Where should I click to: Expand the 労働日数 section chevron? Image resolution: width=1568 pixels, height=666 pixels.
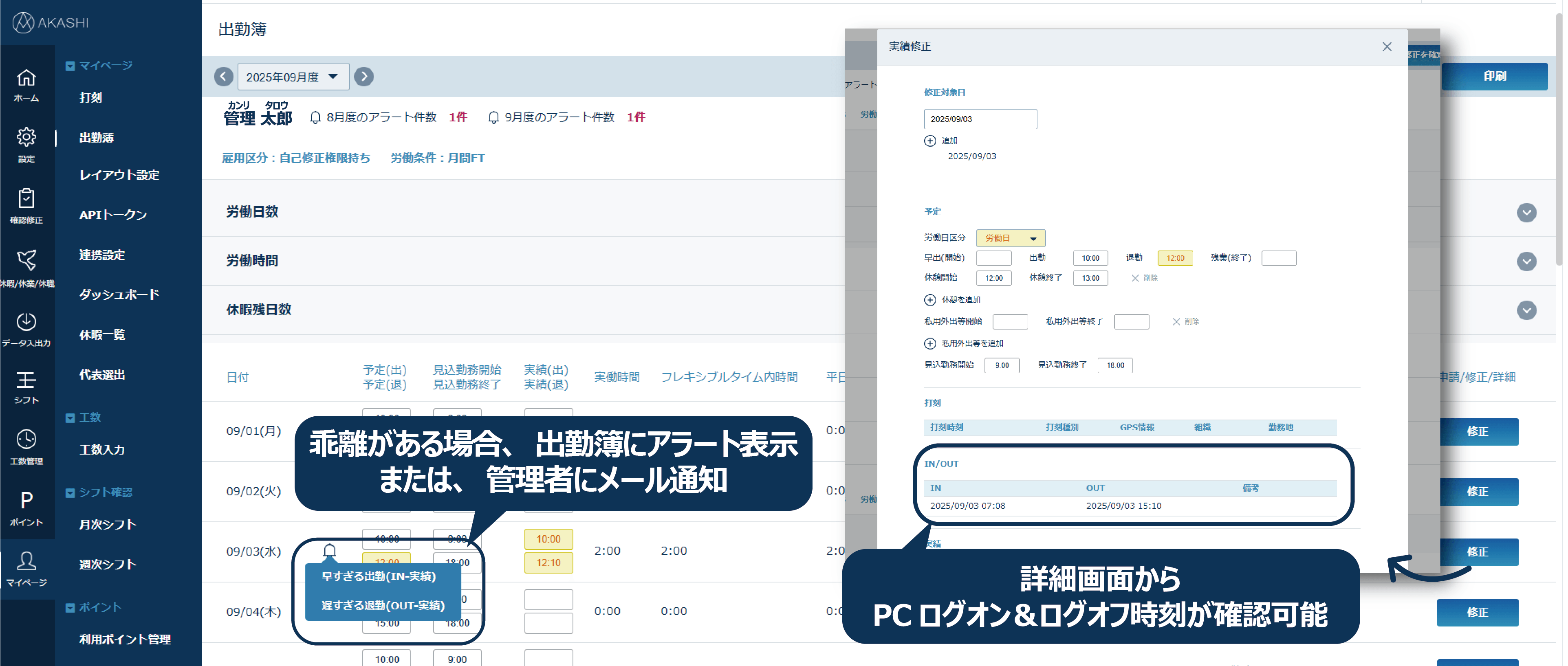click(1526, 213)
